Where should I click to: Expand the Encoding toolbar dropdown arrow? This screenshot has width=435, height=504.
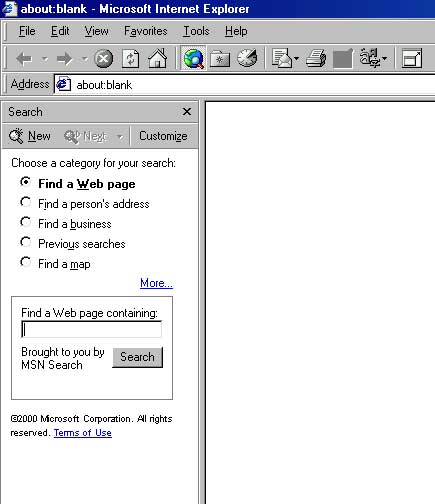384,59
